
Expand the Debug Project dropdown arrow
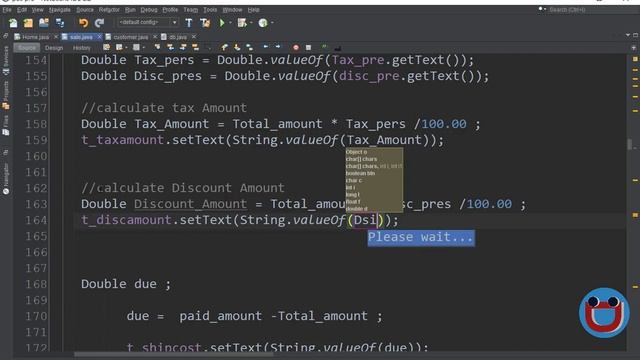251,23
